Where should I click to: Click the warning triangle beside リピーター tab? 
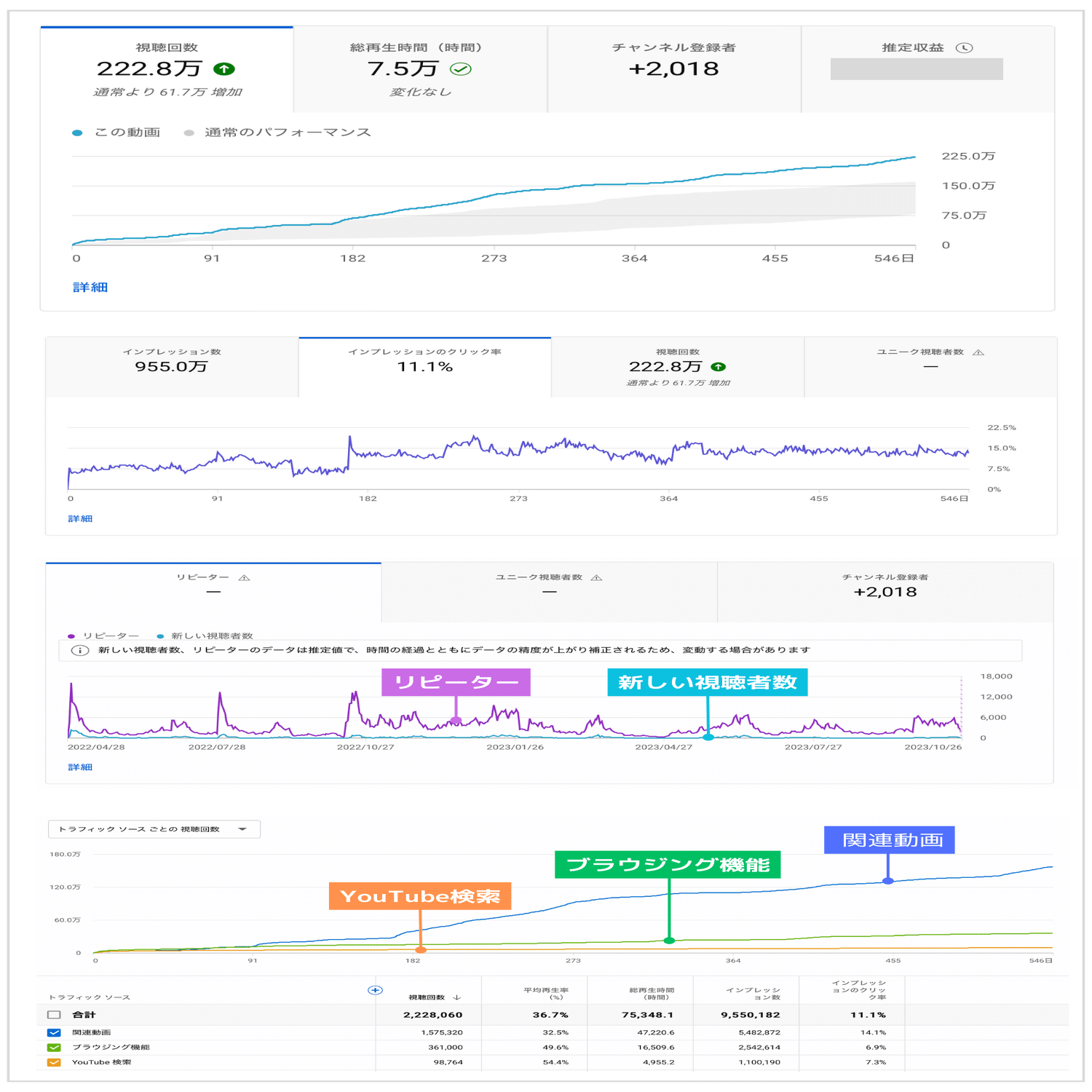click(245, 578)
